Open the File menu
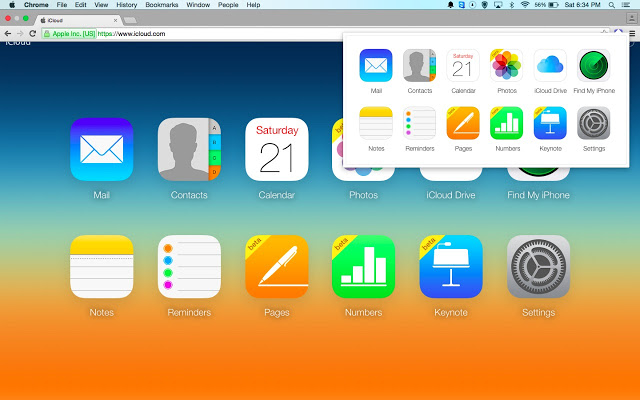Image resolution: width=640 pixels, height=400 pixels. pos(62,5)
